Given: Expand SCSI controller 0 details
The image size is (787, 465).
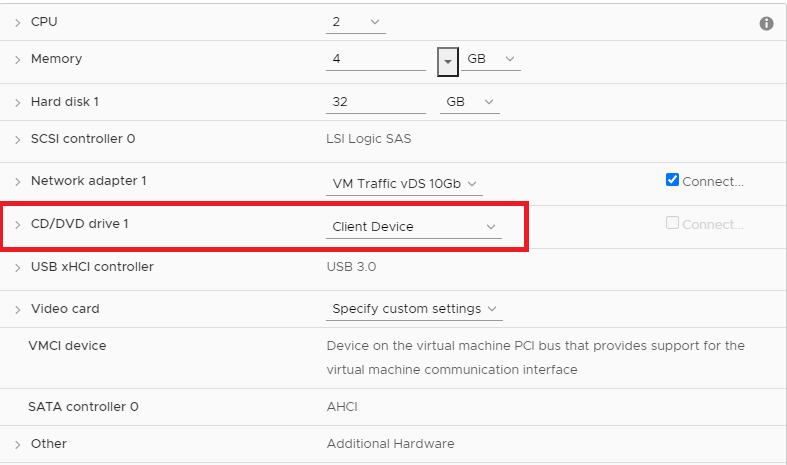Looking at the screenshot, I should click(x=18, y=140).
